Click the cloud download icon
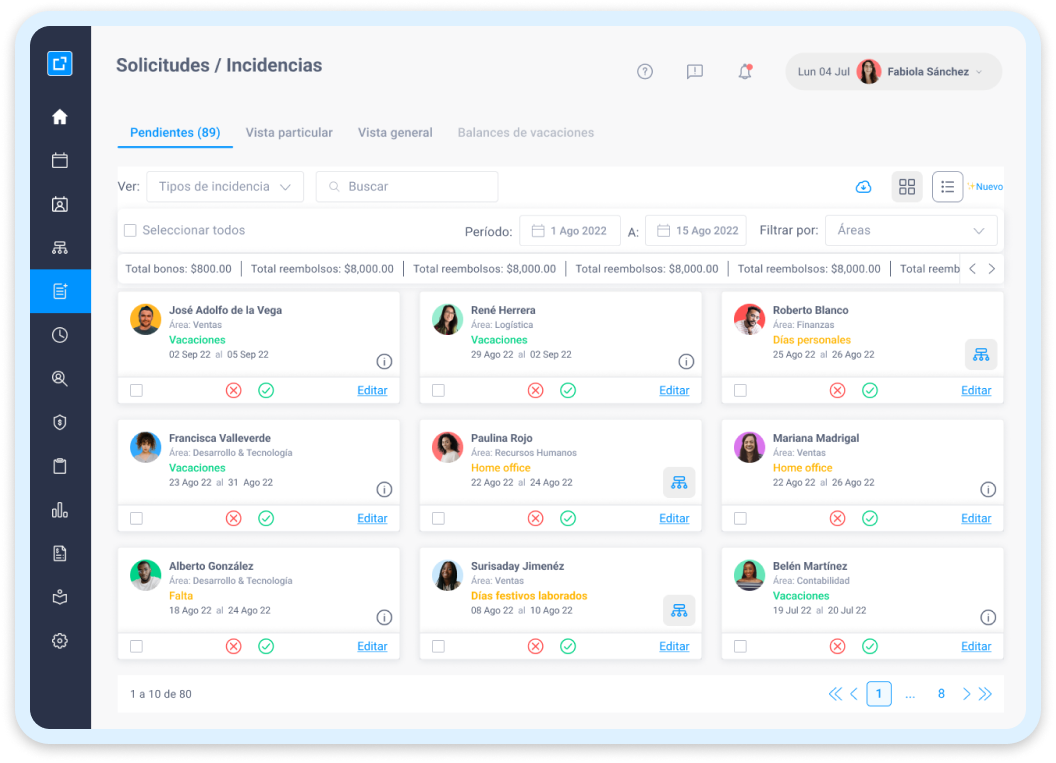Viewport: 1056px width, 763px height. coord(863,187)
